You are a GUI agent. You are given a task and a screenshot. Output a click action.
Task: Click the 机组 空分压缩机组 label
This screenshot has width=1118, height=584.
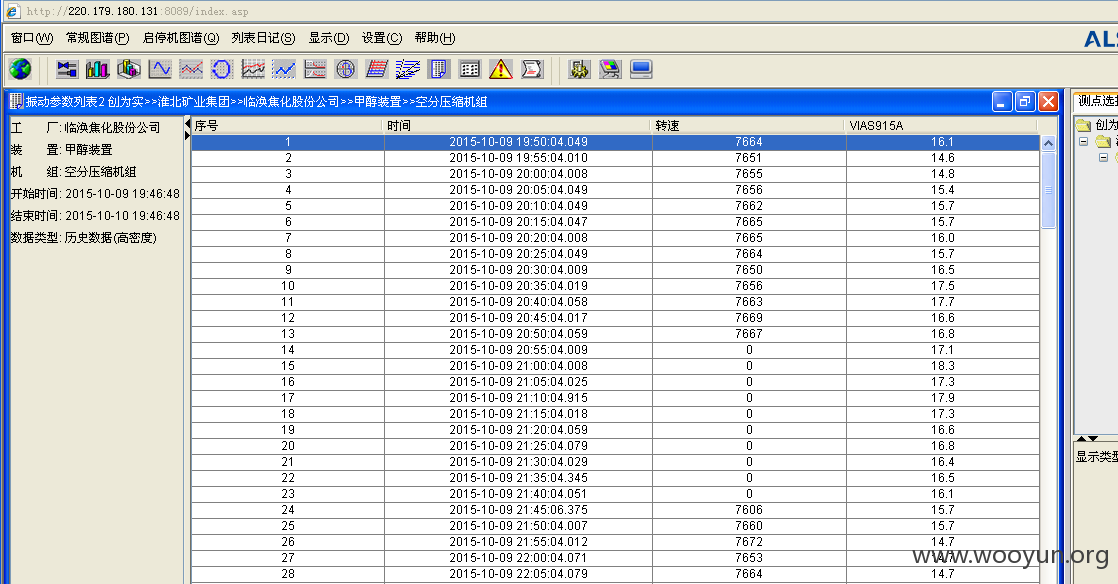click(73, 172)
